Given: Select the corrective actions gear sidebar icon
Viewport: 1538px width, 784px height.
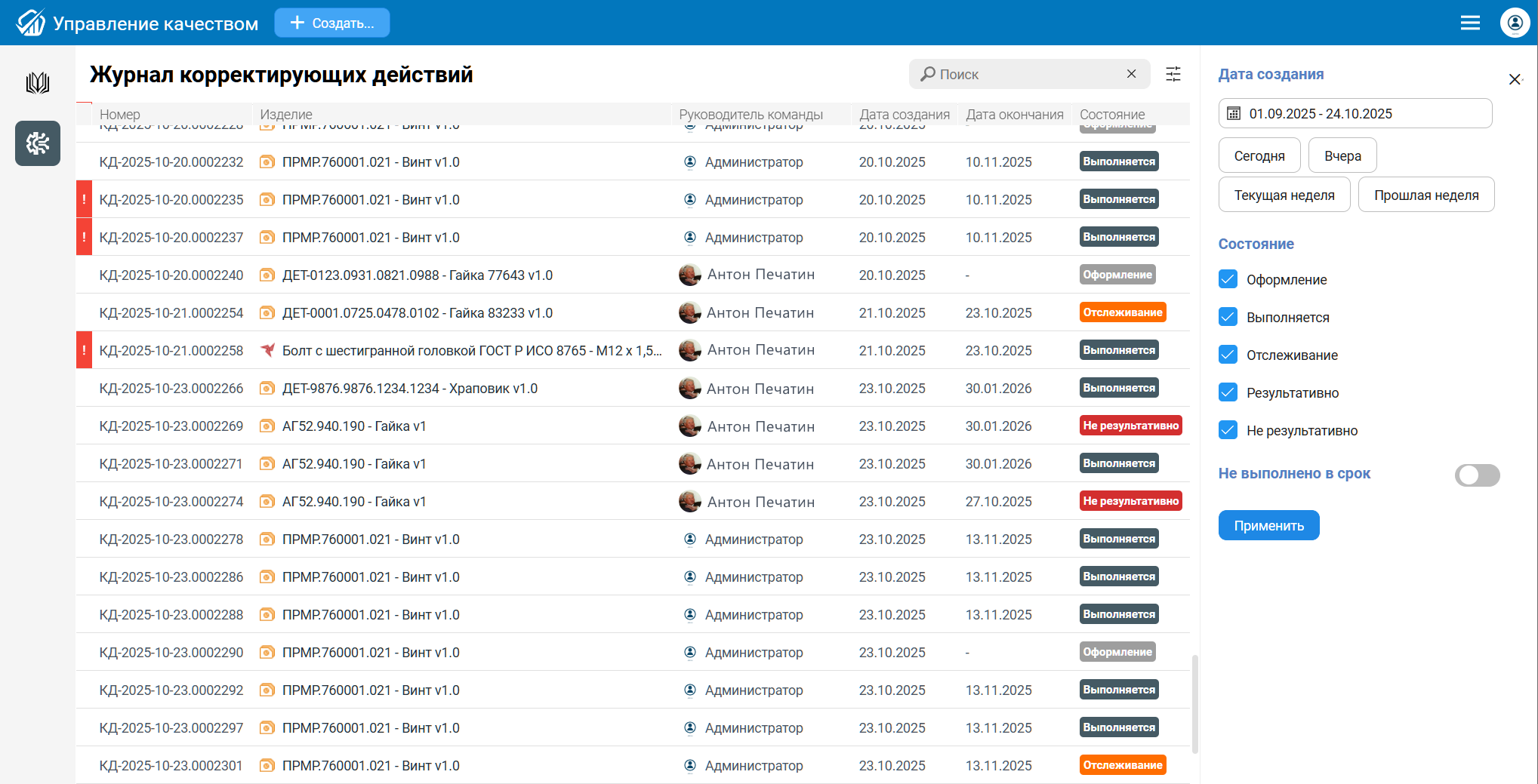Looking at the screenshot, I should [x=37, y=143].
